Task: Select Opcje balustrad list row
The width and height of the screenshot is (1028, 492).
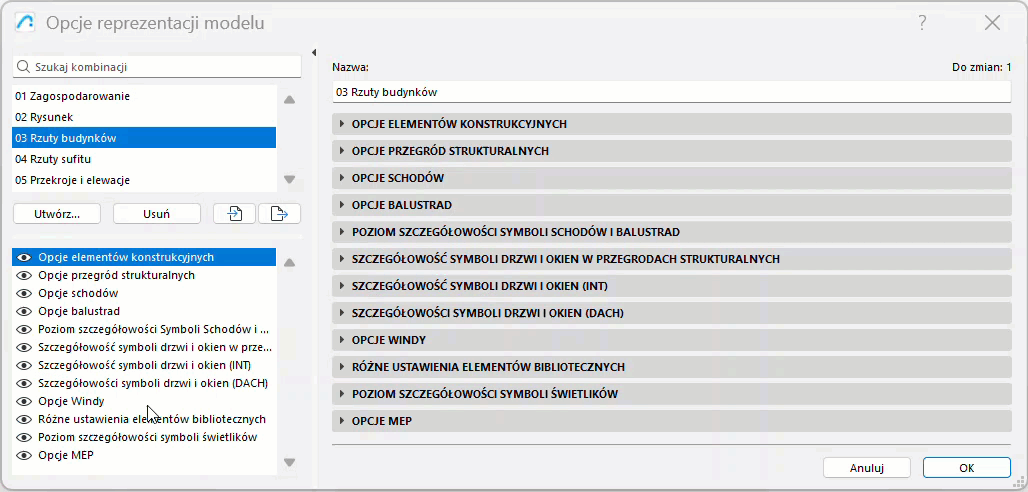Action: (144, 312)
